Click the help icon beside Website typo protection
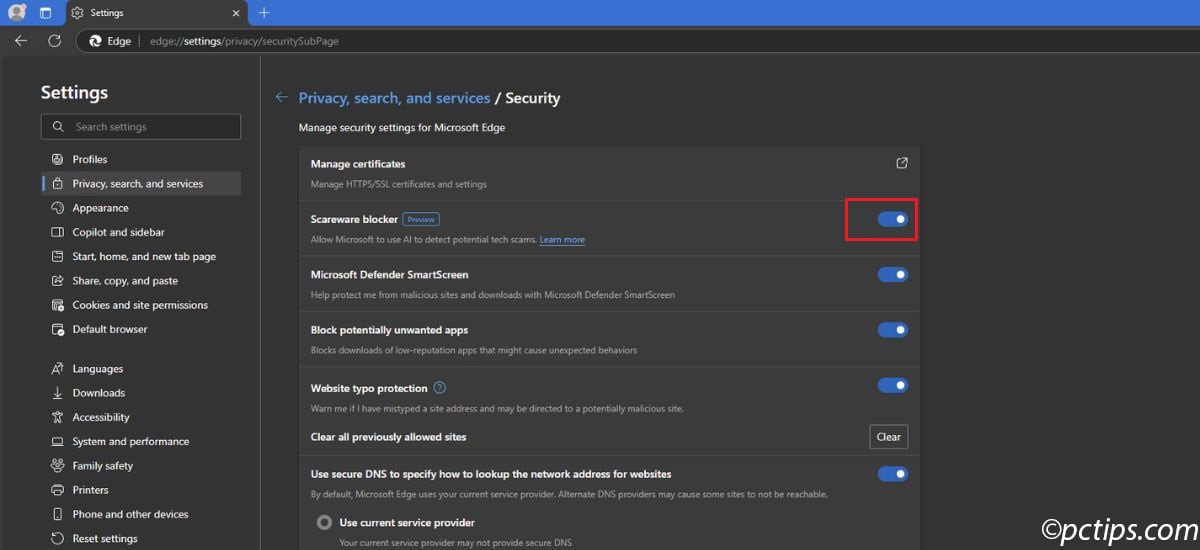This screenshot has width=1200, height=550. pos(439,388)
